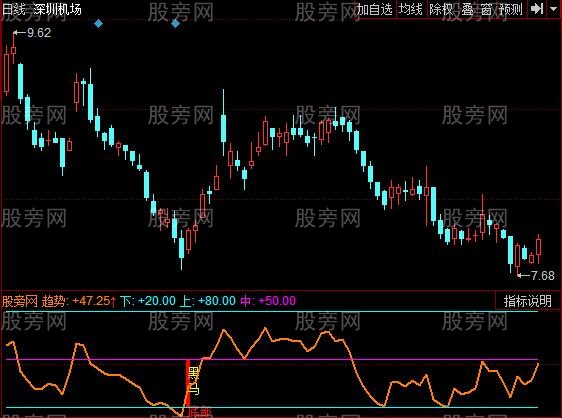Click the 9.62 high price label
The image size is (562, 418).
point(39,33)
